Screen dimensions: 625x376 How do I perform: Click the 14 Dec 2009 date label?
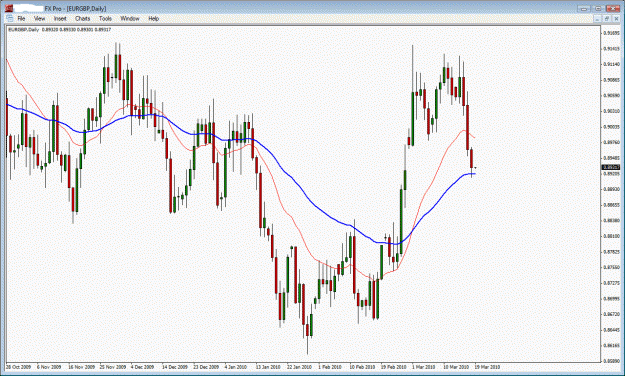(175, 367)
